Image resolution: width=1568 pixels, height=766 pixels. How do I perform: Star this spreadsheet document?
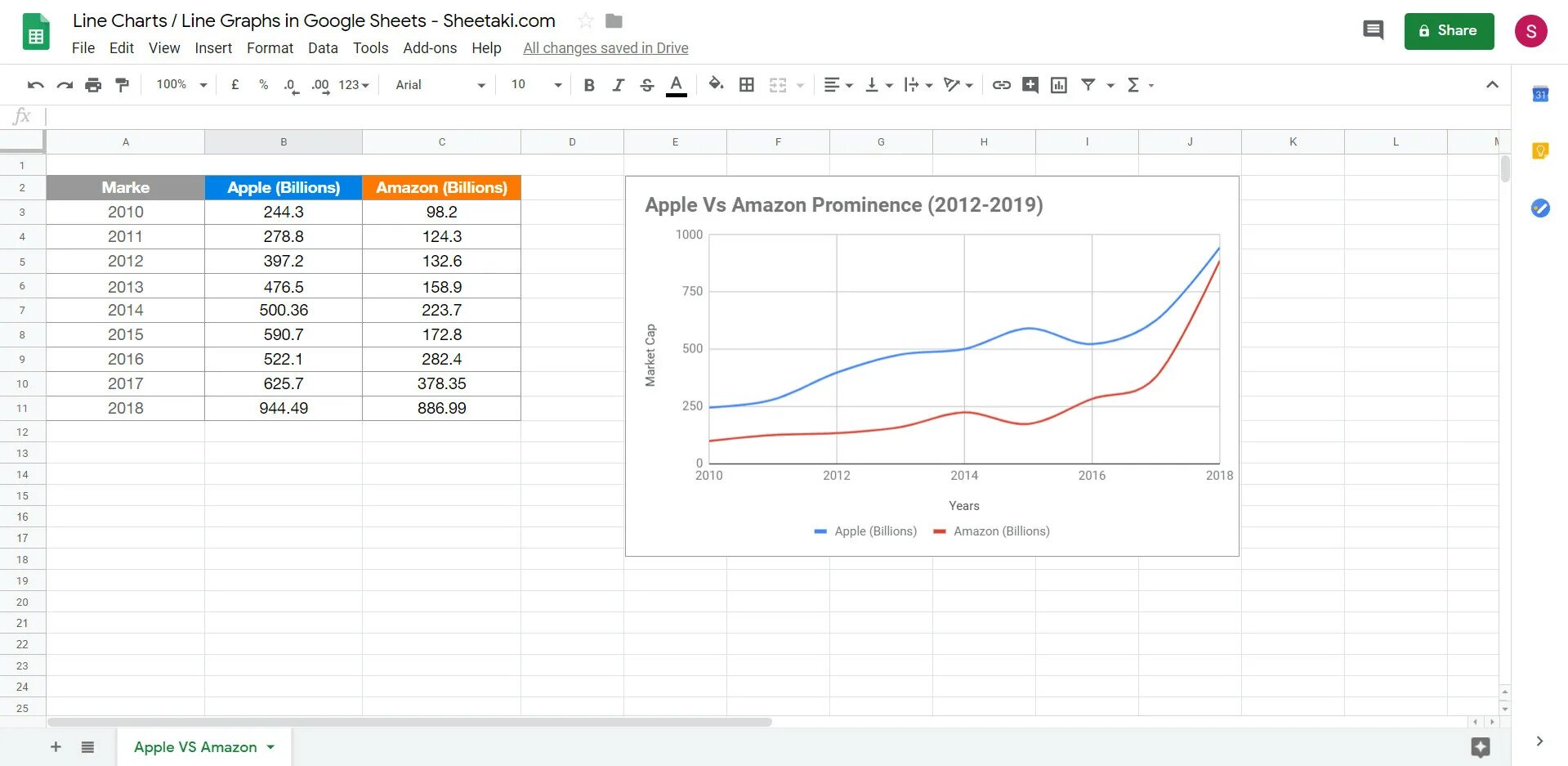coord(585,20)
